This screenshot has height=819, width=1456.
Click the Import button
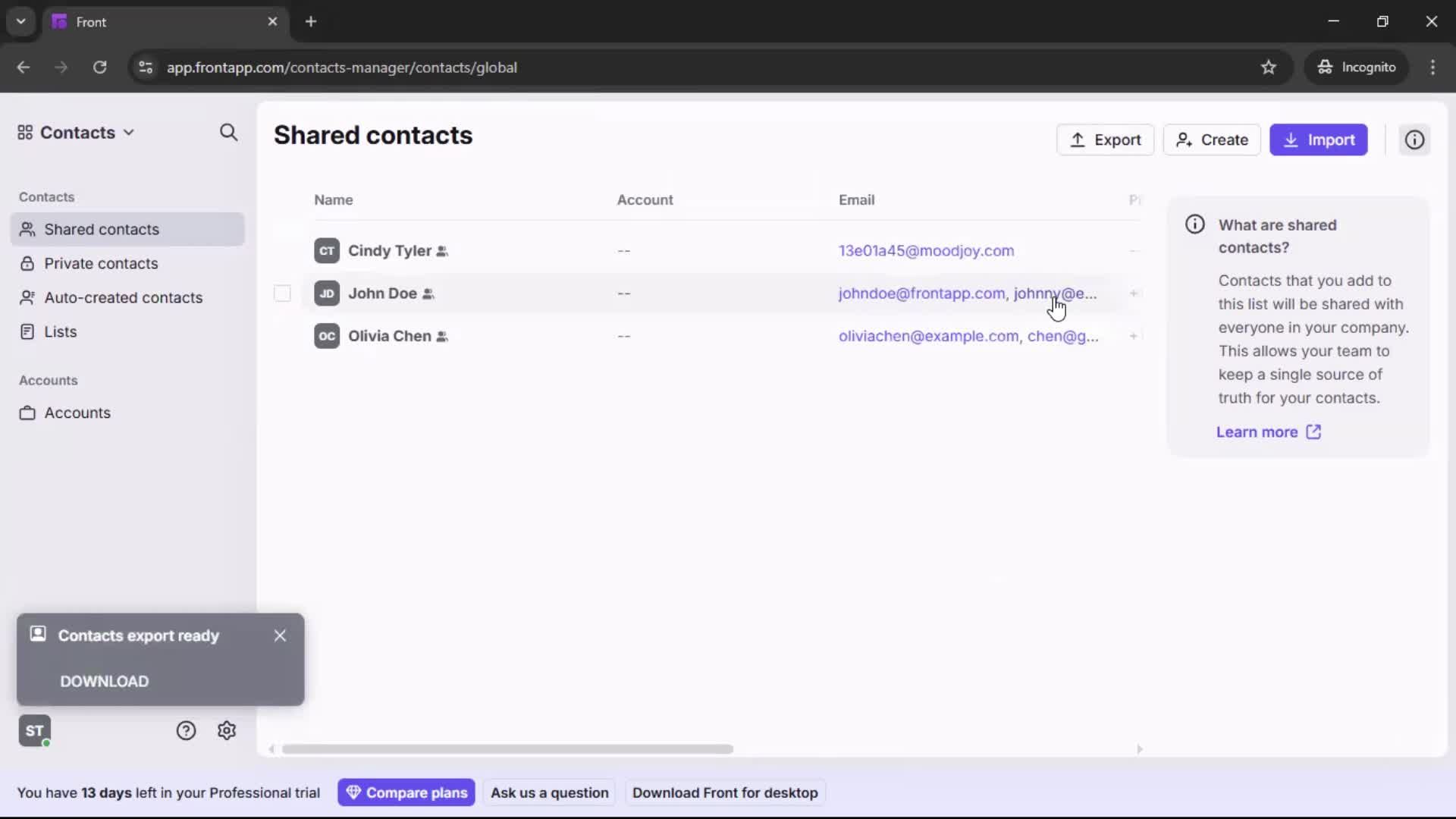click(x=1319, y=140)
